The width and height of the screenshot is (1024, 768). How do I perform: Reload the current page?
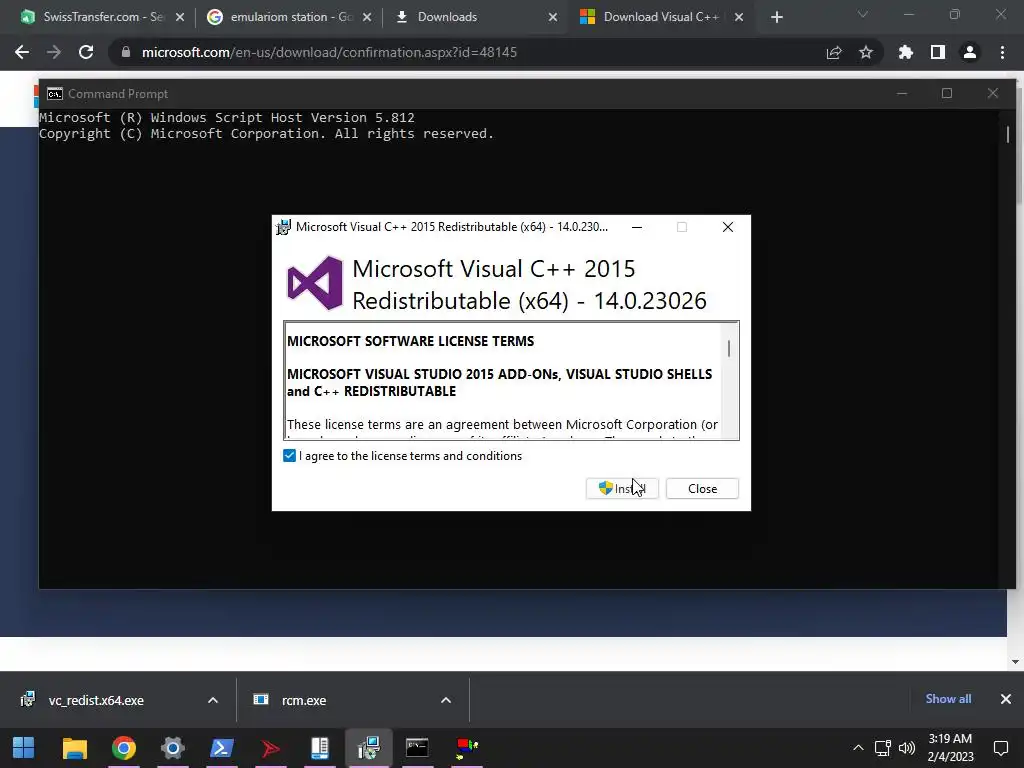(86, 52)
